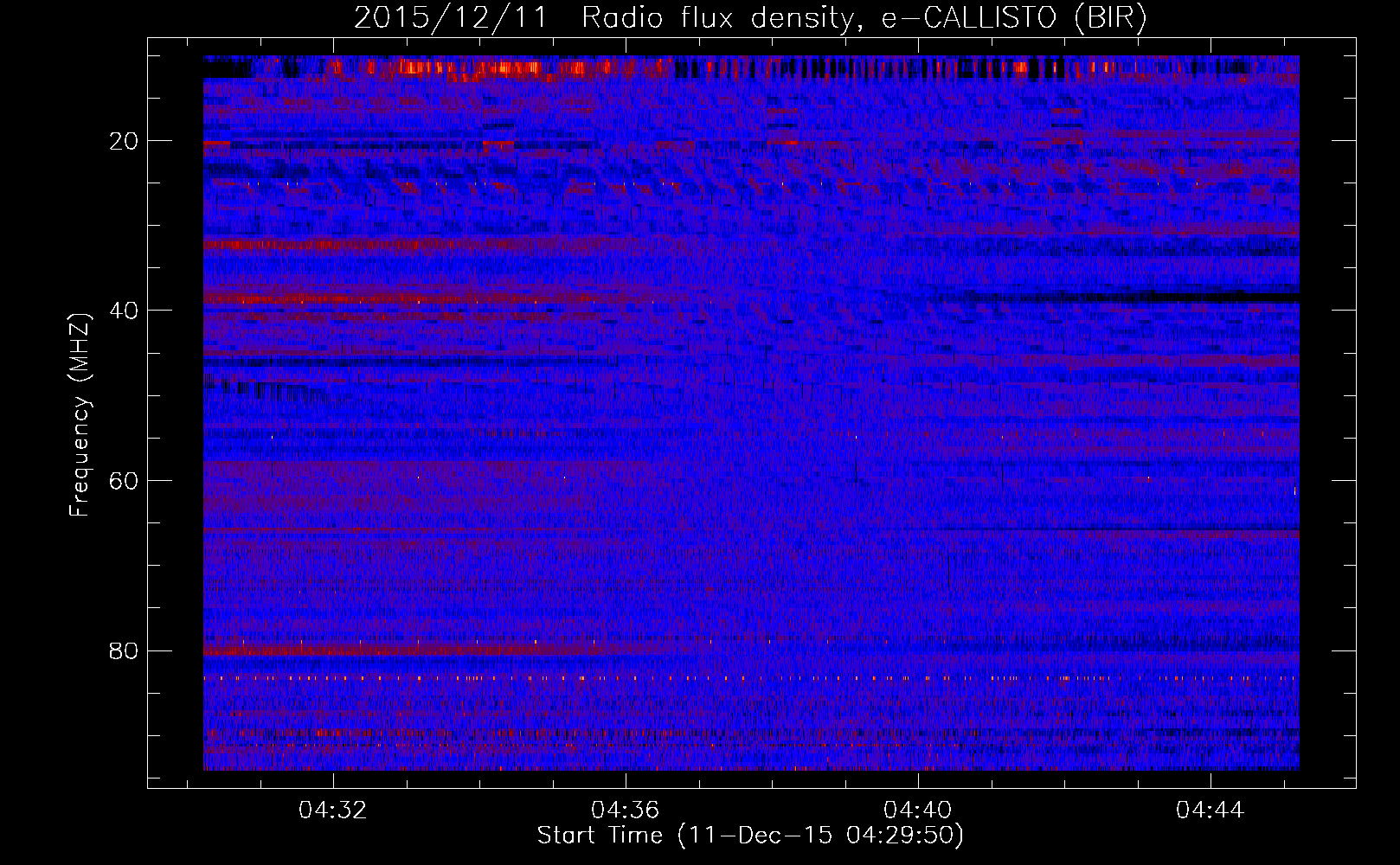Screen dimensions: 1400x865
Task: Click the frequency tick label "60"
Action: click(x=125, y=480)
